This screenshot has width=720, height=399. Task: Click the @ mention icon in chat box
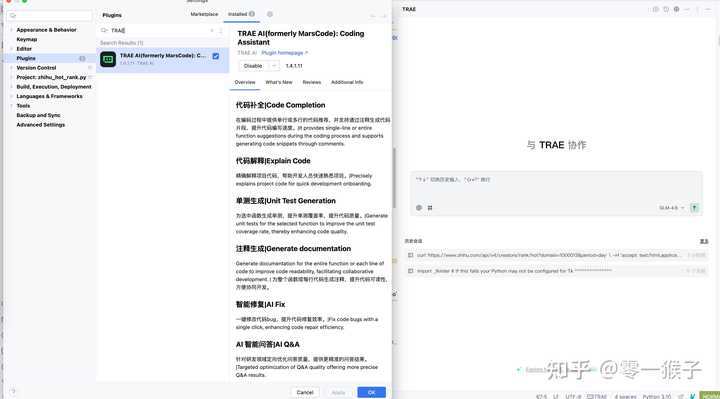419,208
